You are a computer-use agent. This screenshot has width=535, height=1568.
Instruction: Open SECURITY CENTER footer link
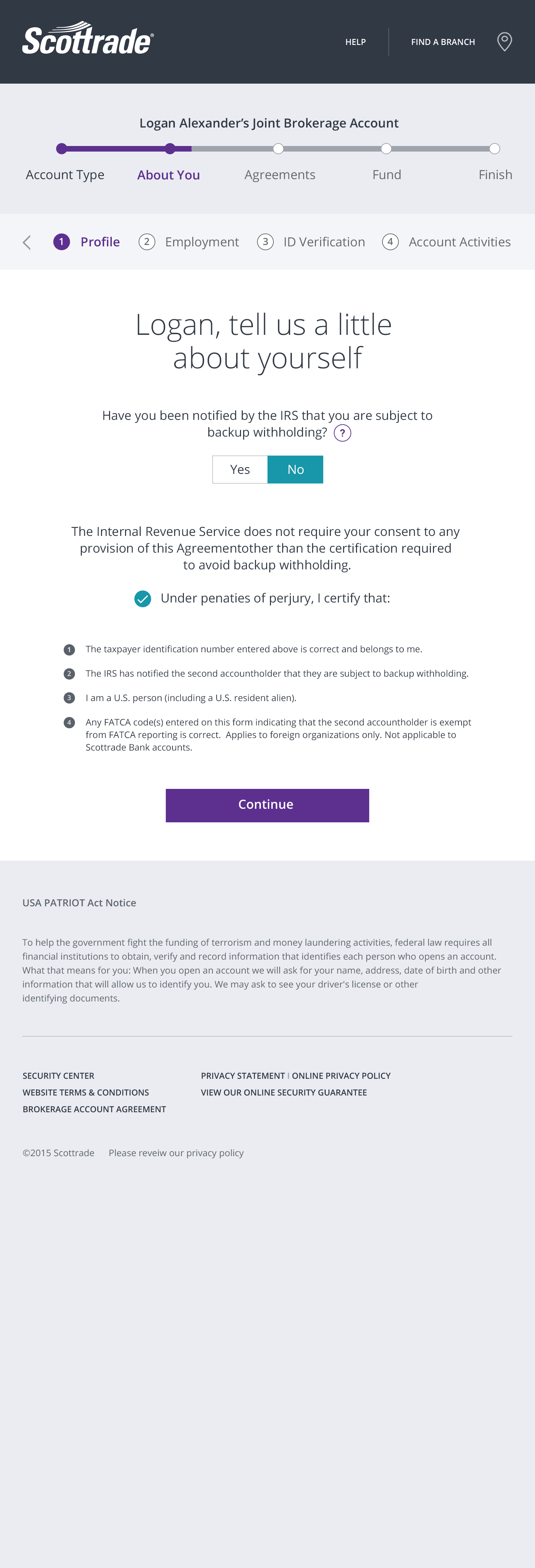[x=59, y=1076]
